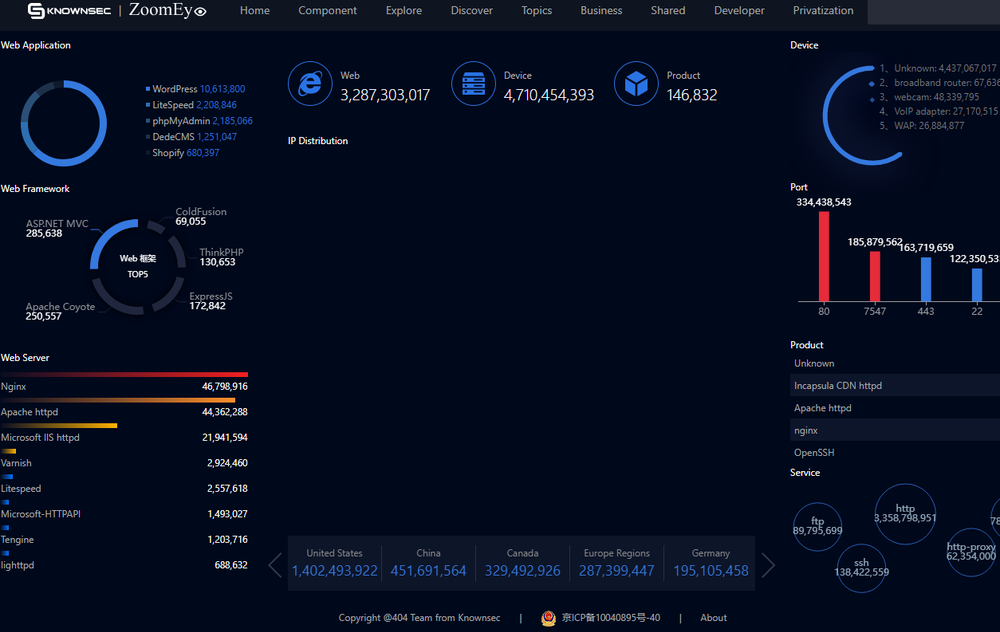
Task: Open the Business menu
Action: (601, 10)
